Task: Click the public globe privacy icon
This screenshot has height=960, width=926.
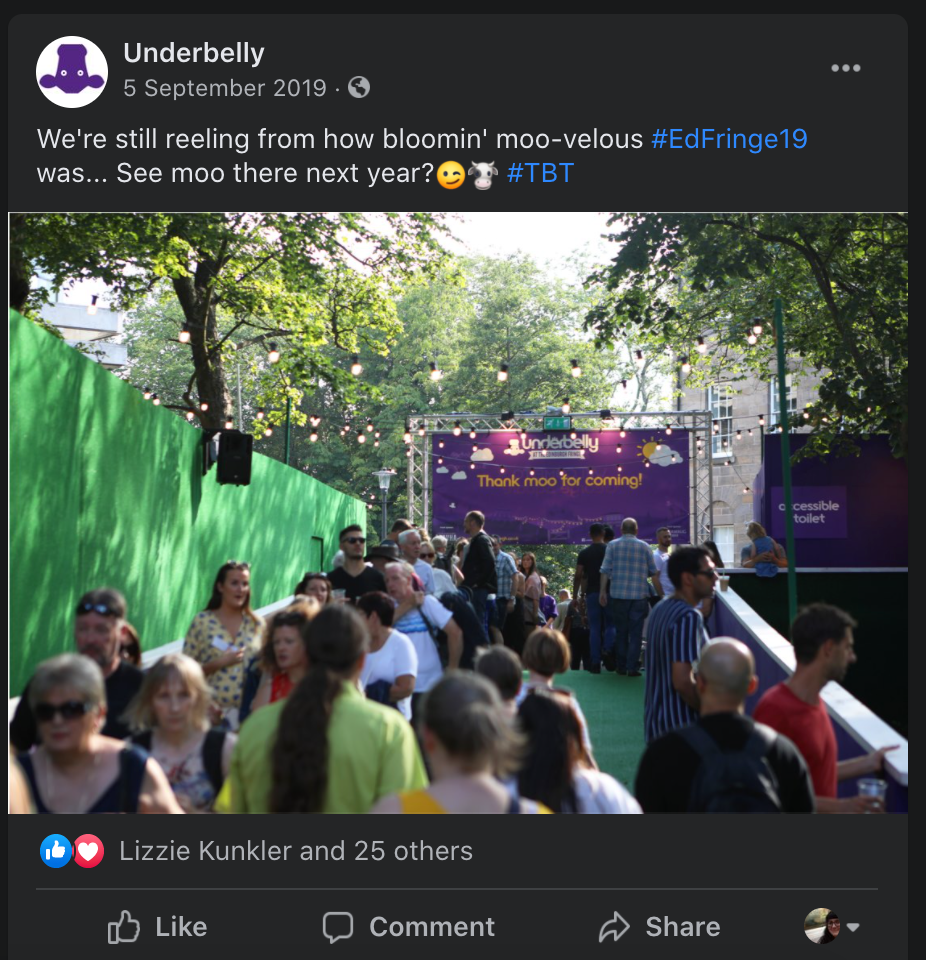Action: pyautogui.click(x=359, y=88)
